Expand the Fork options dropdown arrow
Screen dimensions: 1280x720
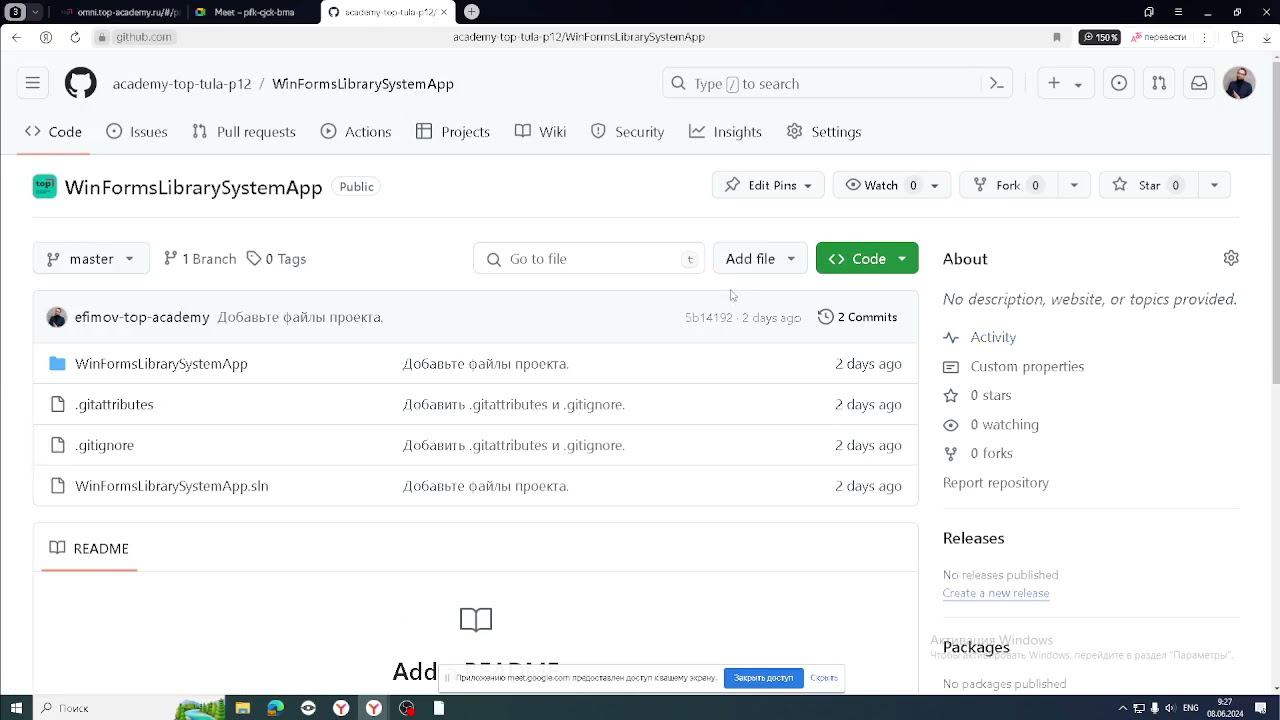[1074, 185]
